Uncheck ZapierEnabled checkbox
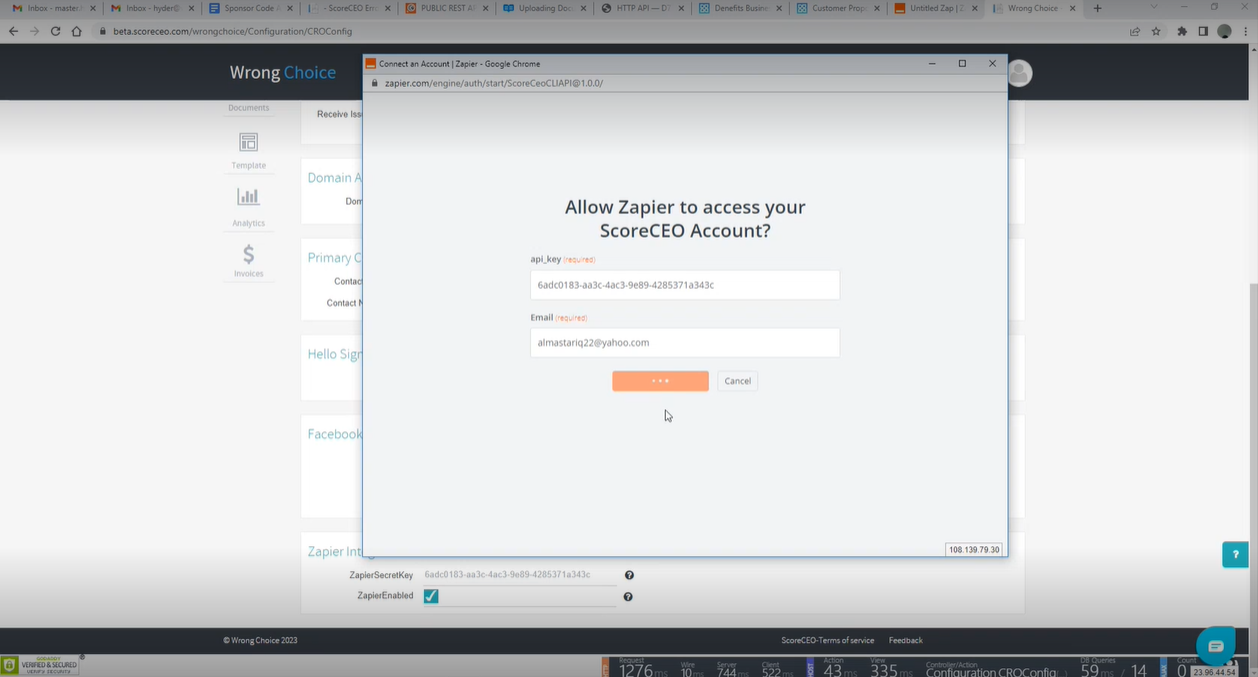Screen dimensions: 1258x677 (431, 596)
